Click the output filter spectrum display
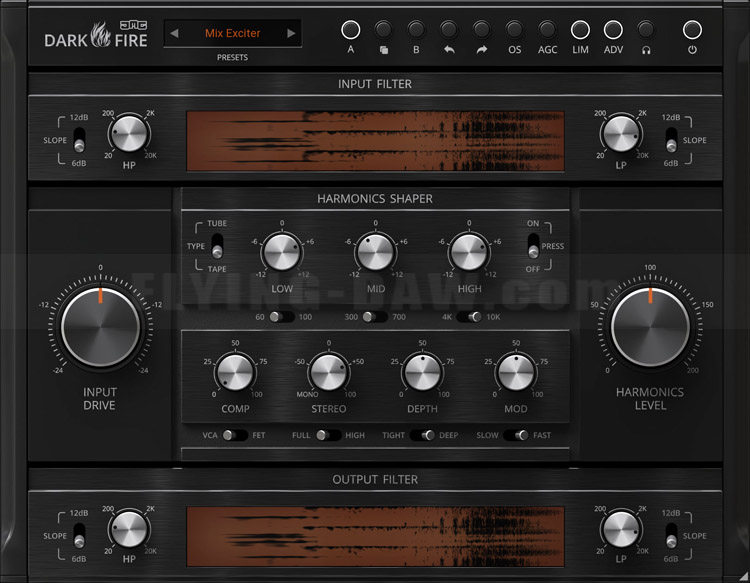 (x=375, y=537)
